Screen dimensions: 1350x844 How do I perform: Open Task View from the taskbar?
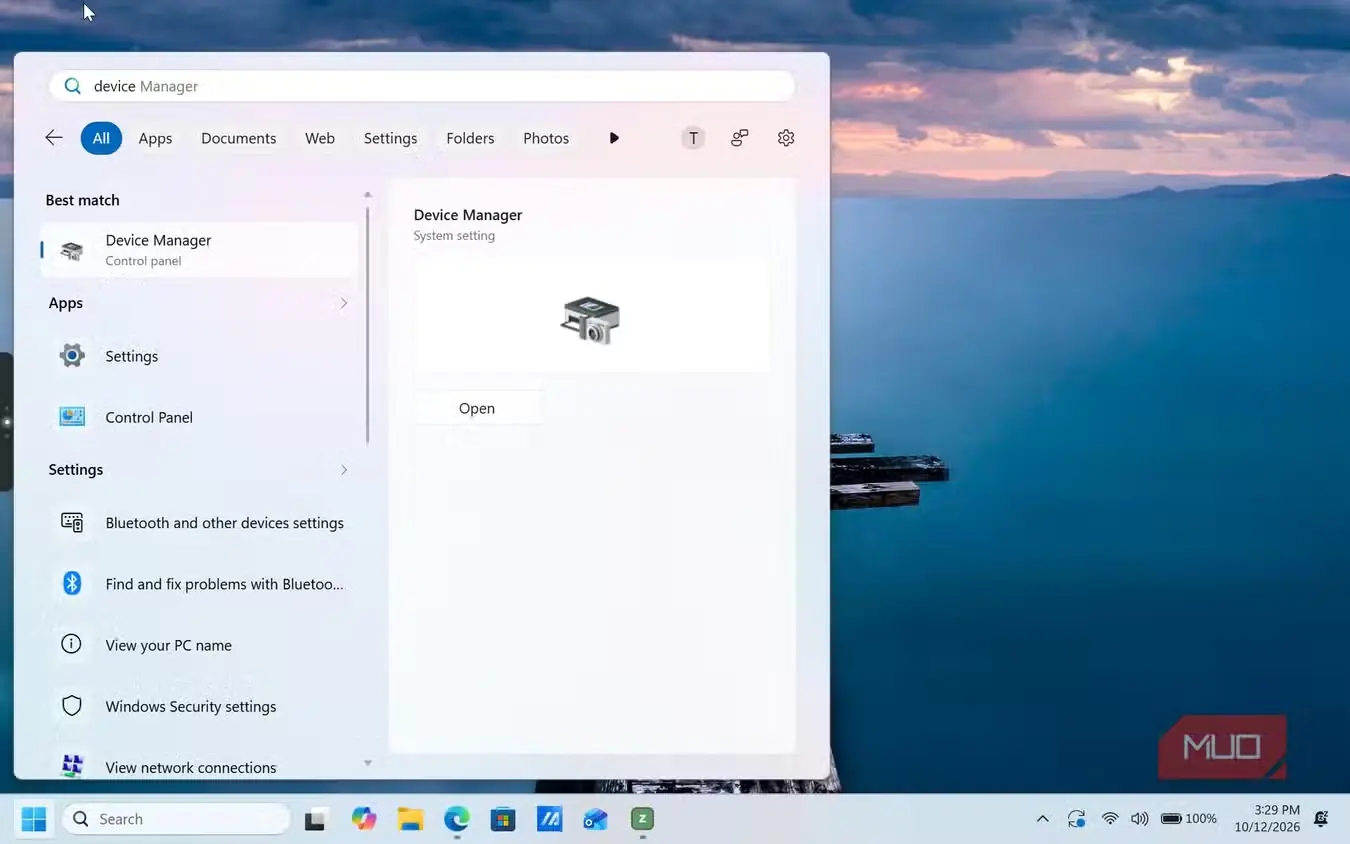316,819
